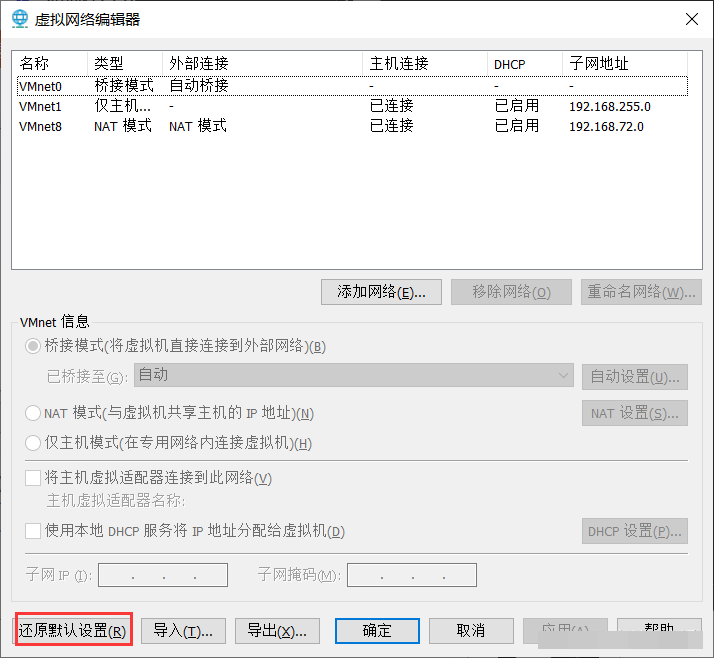Select the VMnet1 row
Image resolution: width=714 pixels, height=658 pixels.
pyautogui.click(x=352, y=106)
